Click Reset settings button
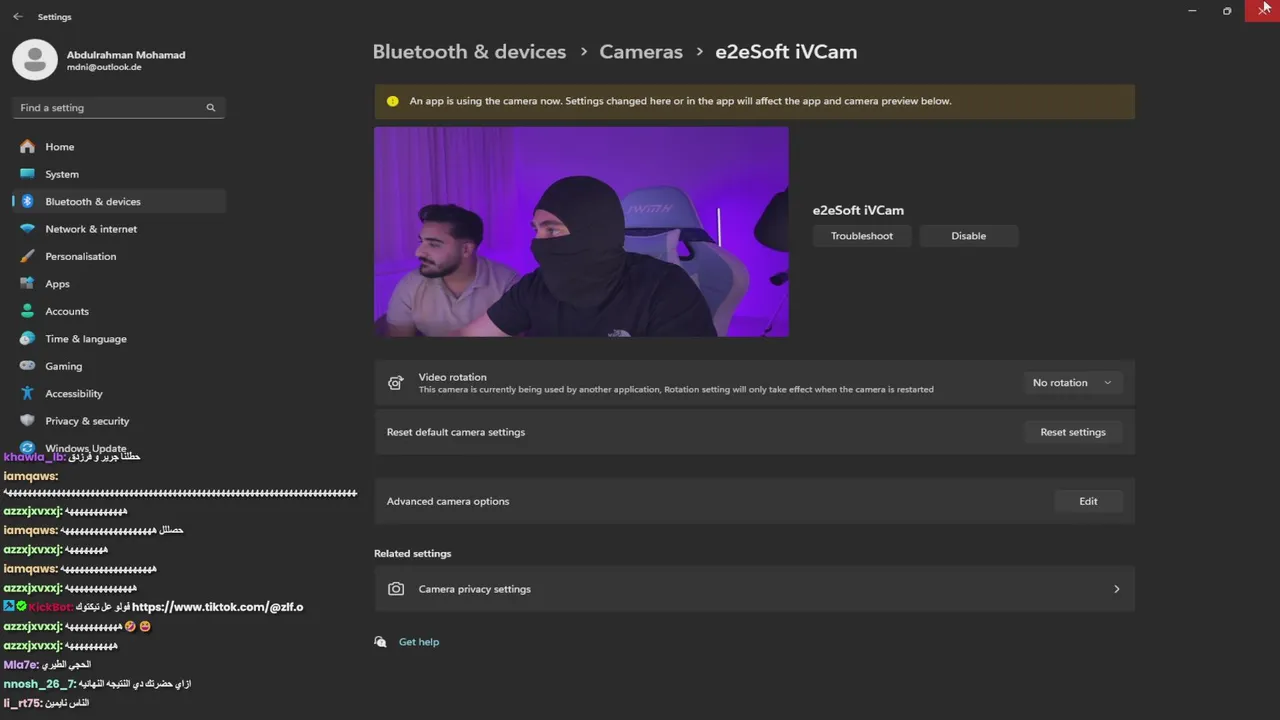The image size is (1280, 720). (1073, 432)
